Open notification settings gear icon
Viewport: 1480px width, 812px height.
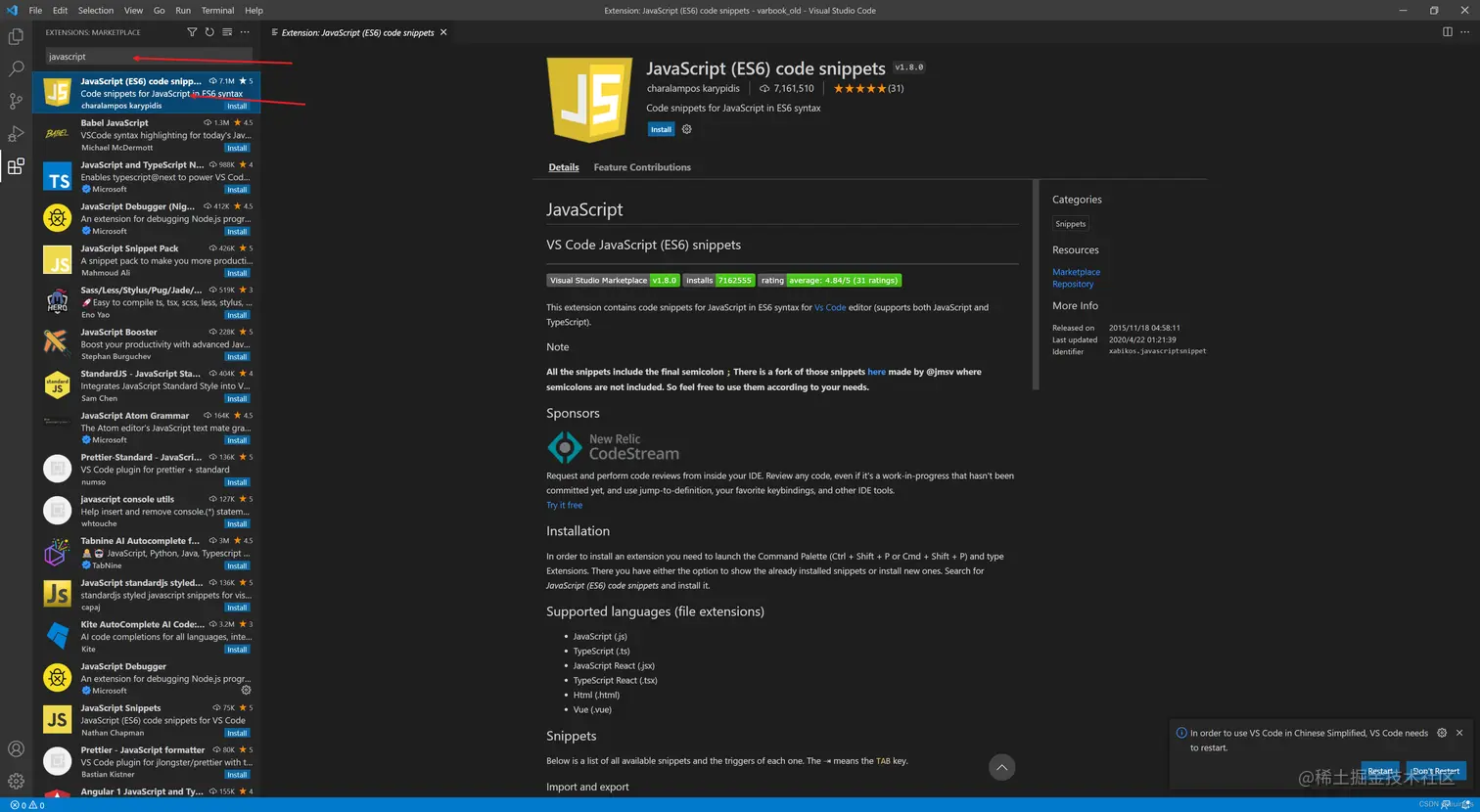click(x=1441, y=733)
